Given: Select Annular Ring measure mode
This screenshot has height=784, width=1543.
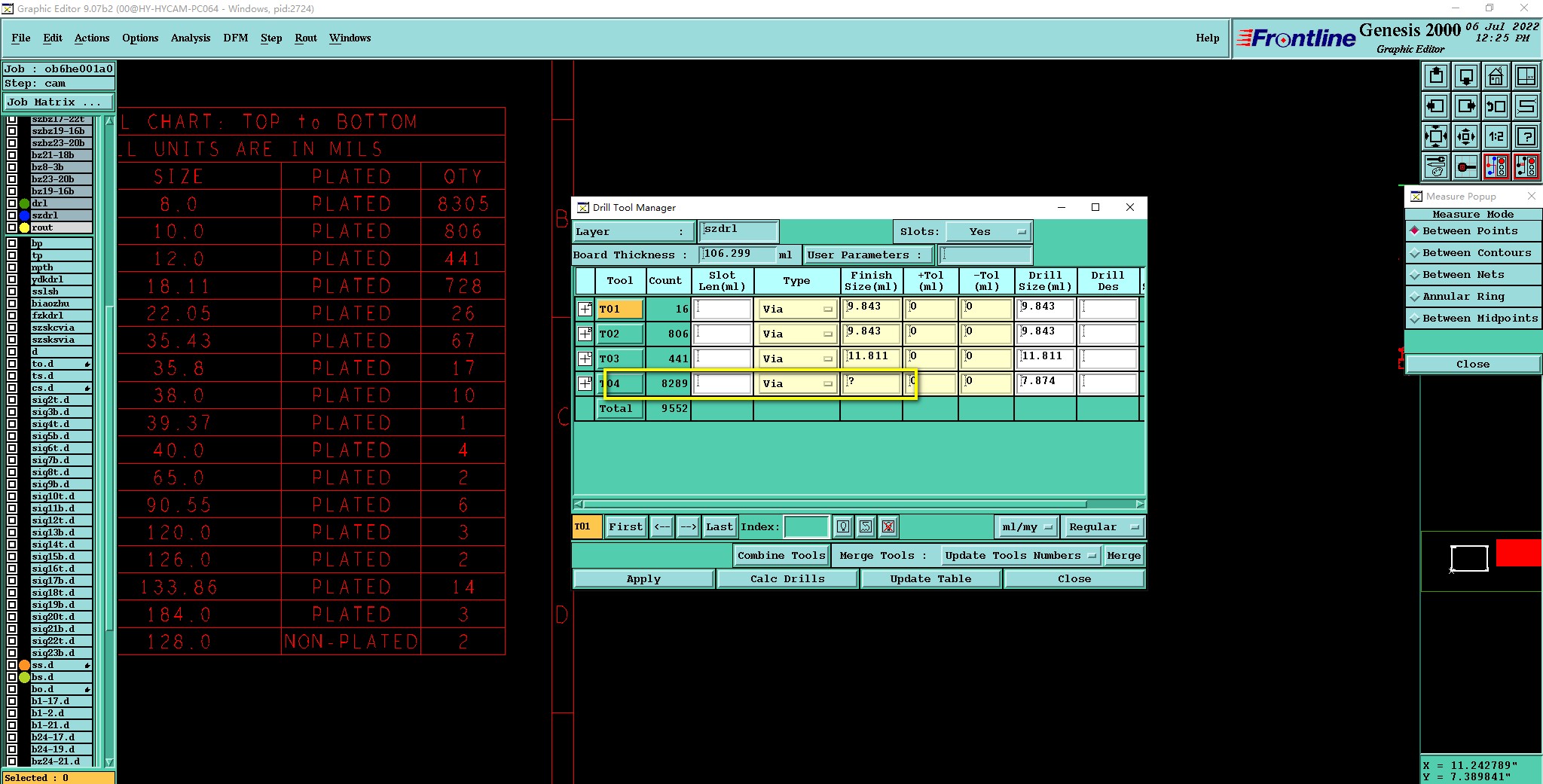Looking at the screenshot, I should click(x=1473, y=297).
